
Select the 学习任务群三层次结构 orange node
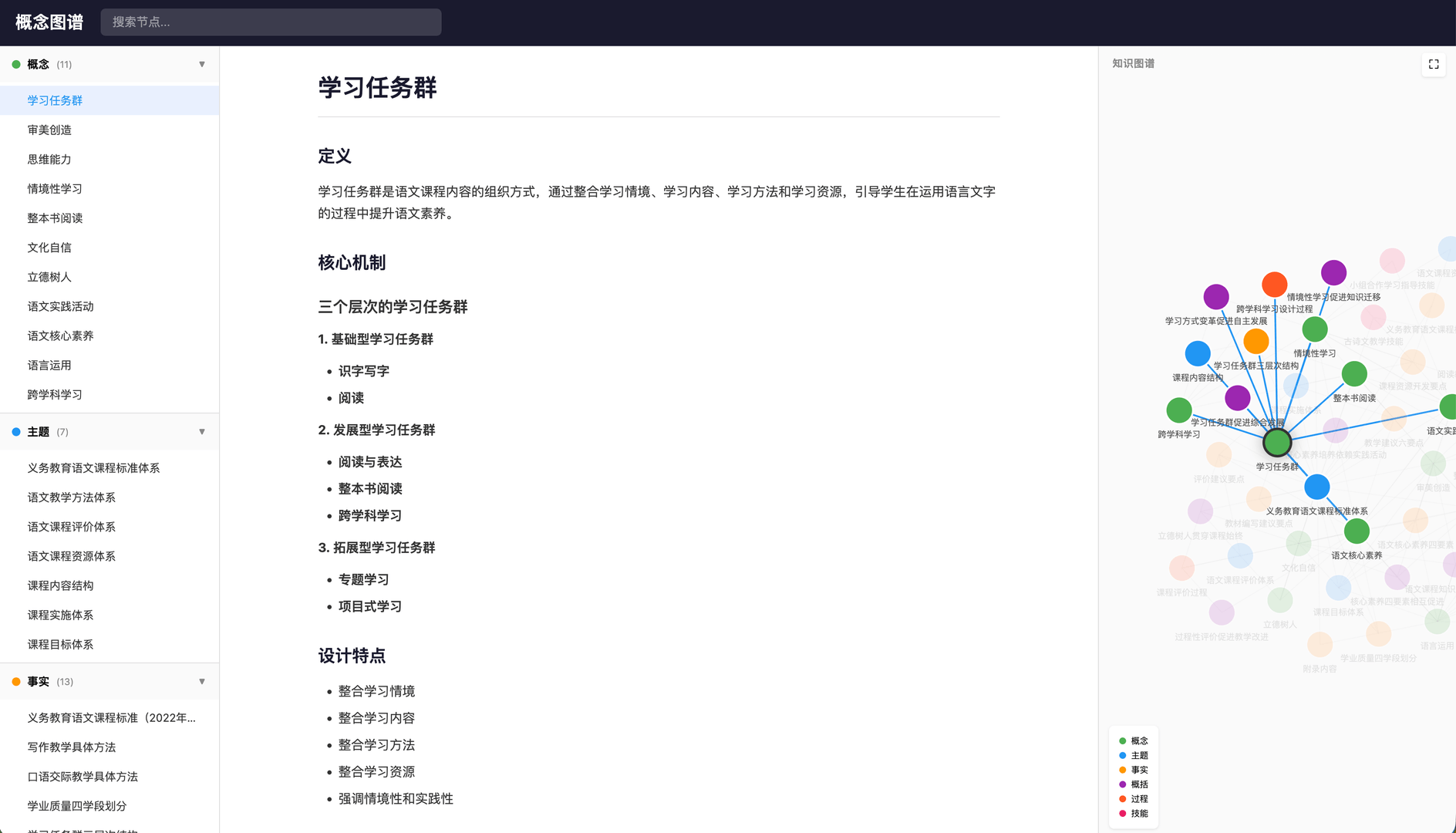click(1256, 341)
